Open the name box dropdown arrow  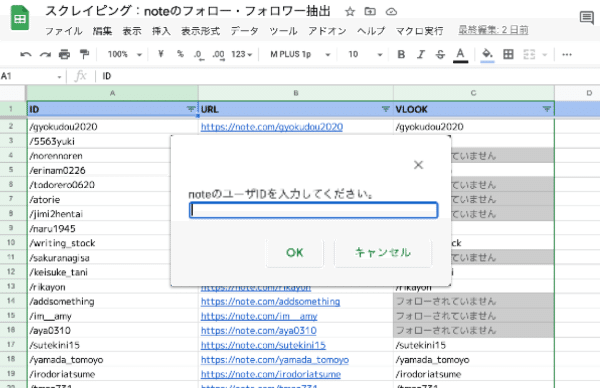click(x=59, y=77)
